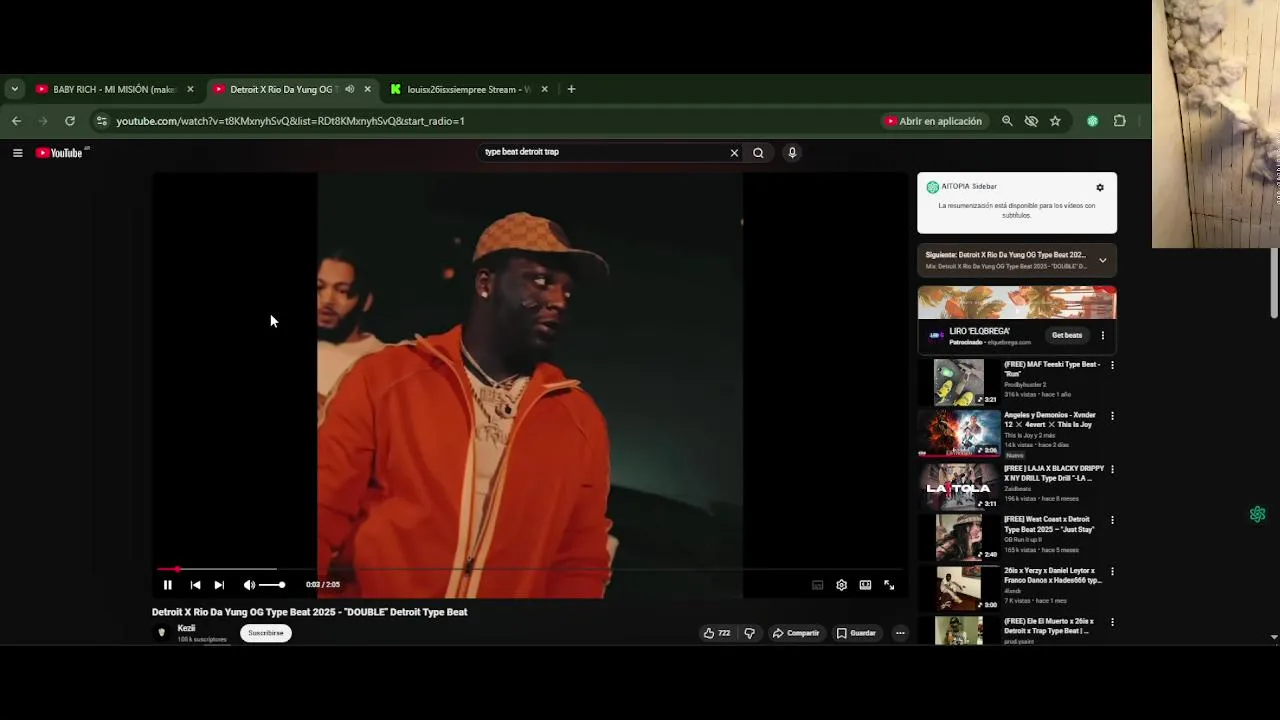The height and width of the screenshot is (720, 1280).
Task: Open West Coast x Detroit 'Just Stay' title
Action: pos(1049,524)
